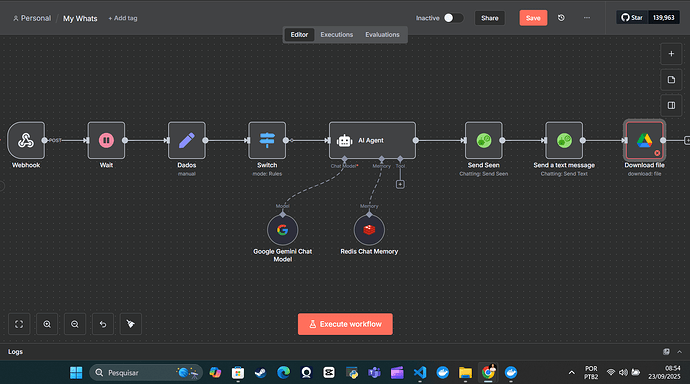Add a tool to the AI Agent
The height and width of the screenshot is (384, 690).
point(400,184)
